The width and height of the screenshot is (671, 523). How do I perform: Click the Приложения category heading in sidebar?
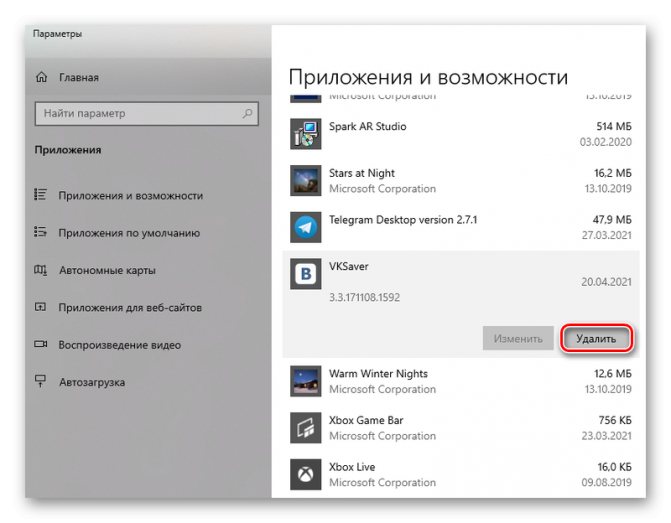tap(68, 150)
